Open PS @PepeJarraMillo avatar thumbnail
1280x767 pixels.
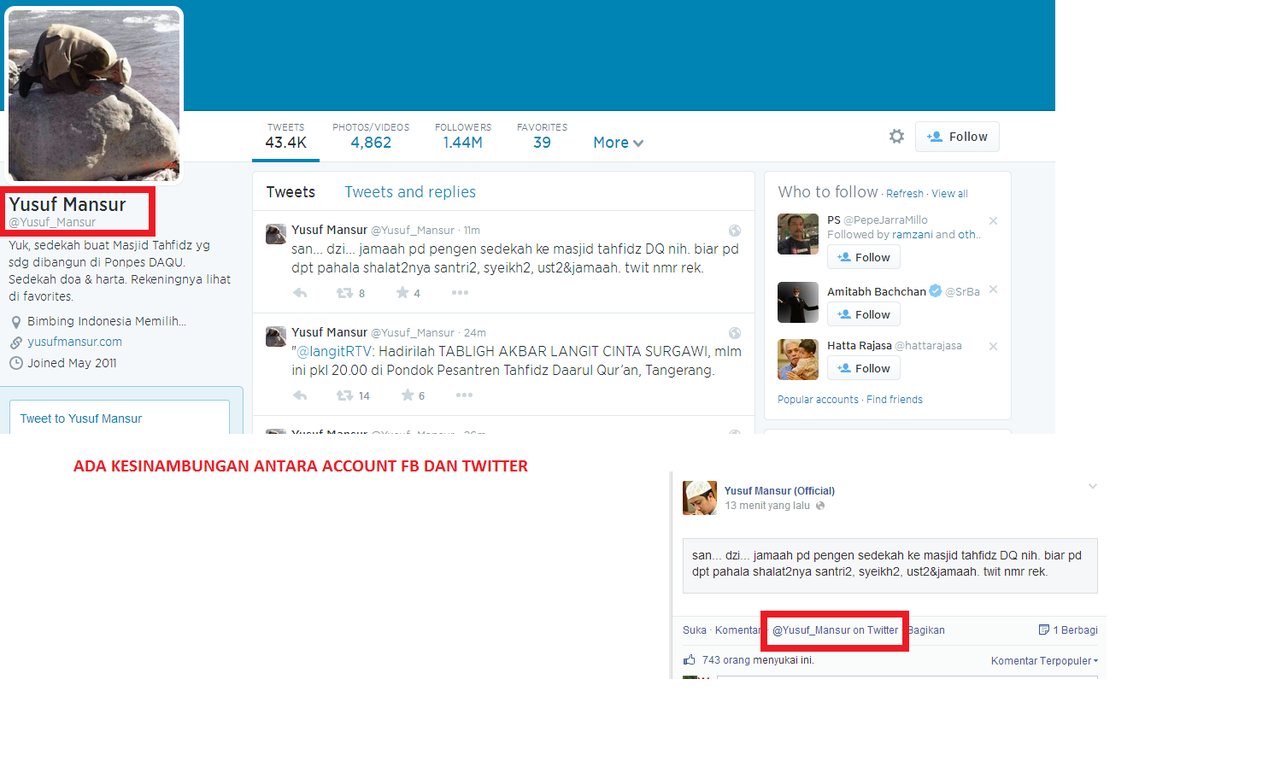click(798, 234)
